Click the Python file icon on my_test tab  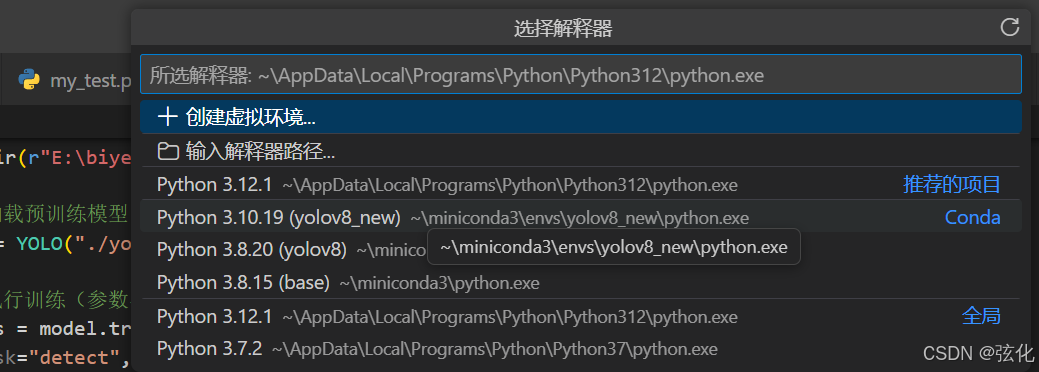point(28,80)
